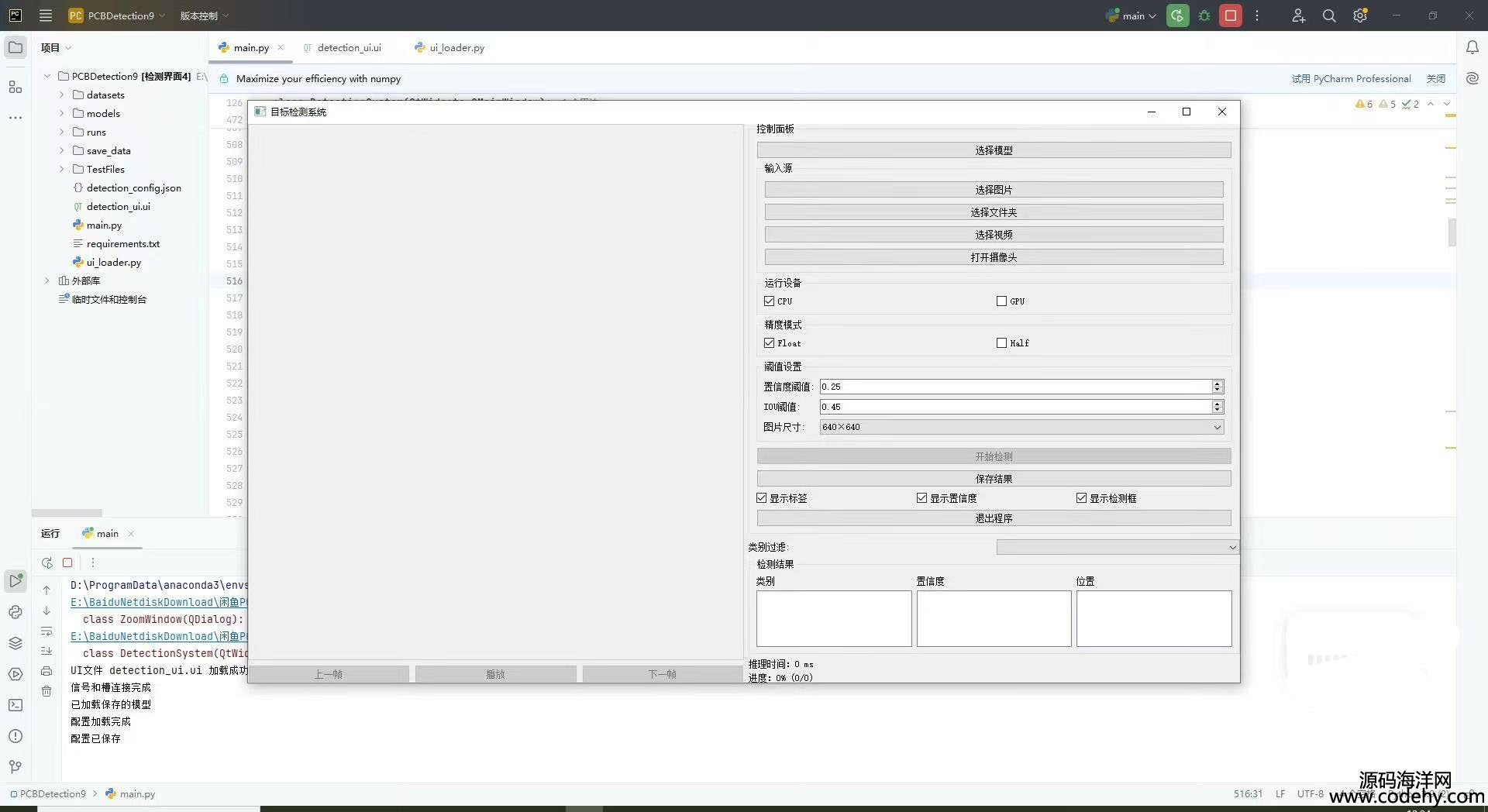Open the Notifications bell icon
Image resolution: width=1488 pixels, height=812 pixels.
(x=1472, y=47)
